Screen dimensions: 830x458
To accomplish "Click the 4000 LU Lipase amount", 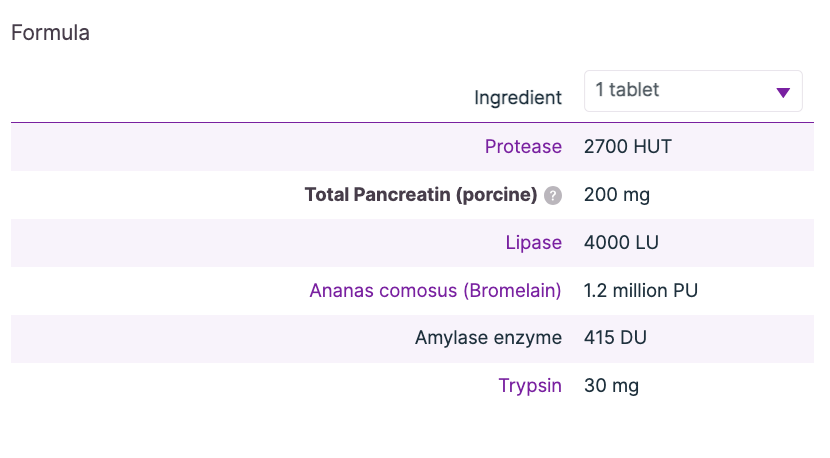I will pos(621,242).
